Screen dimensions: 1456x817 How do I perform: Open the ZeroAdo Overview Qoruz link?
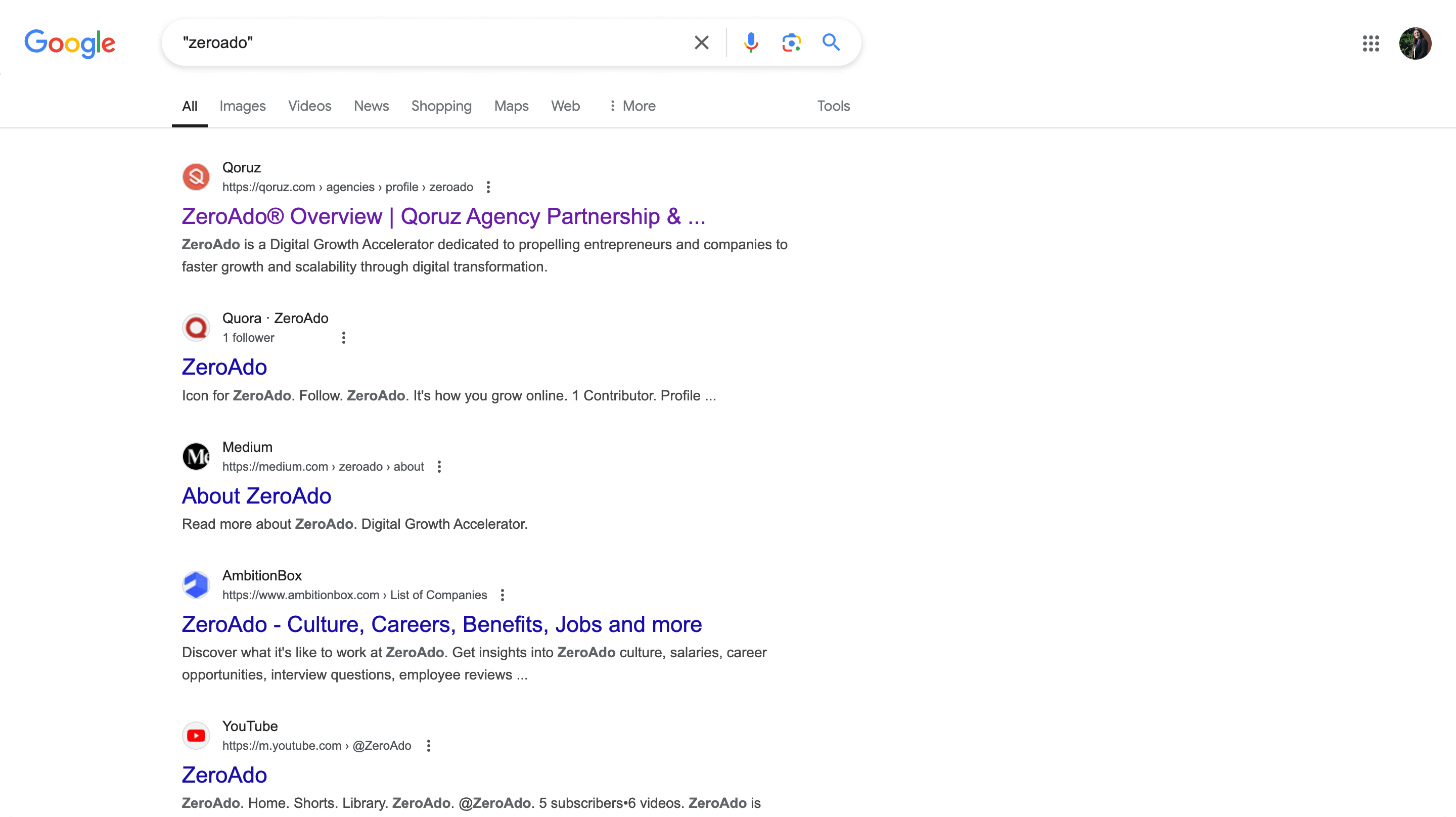[x=443, y=216]
